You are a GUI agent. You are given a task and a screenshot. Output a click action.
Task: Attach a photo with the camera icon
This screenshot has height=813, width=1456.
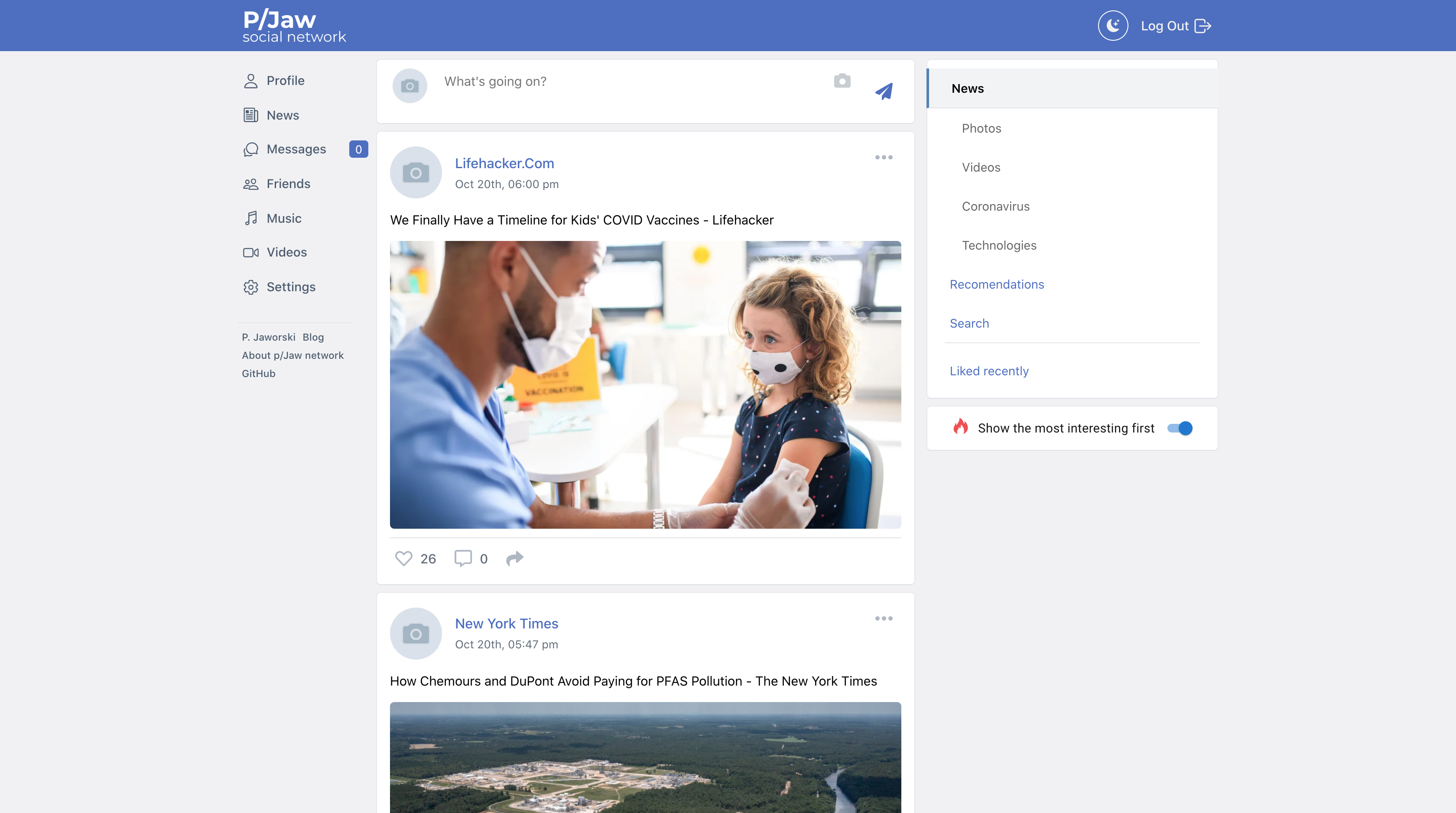pos(842,81)
